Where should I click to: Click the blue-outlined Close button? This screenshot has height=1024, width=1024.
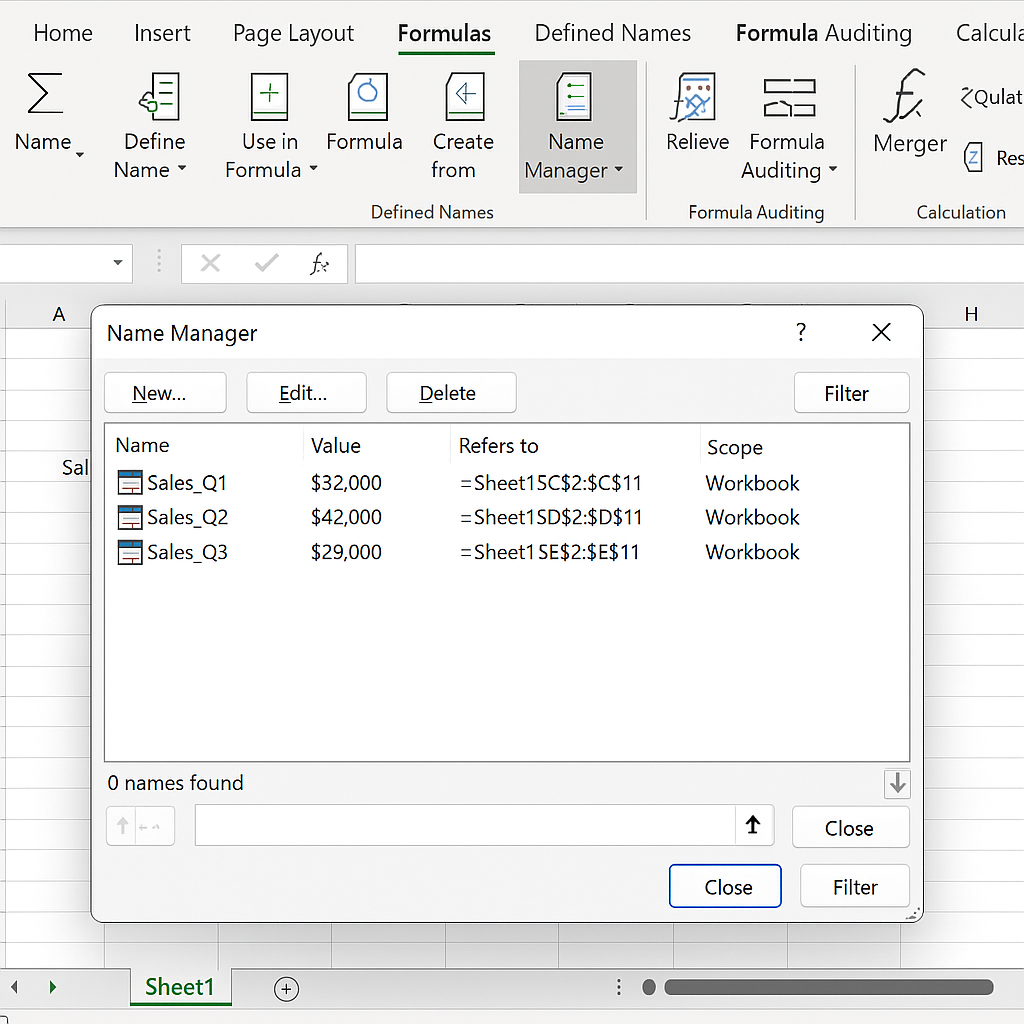[x=725, y=886]
